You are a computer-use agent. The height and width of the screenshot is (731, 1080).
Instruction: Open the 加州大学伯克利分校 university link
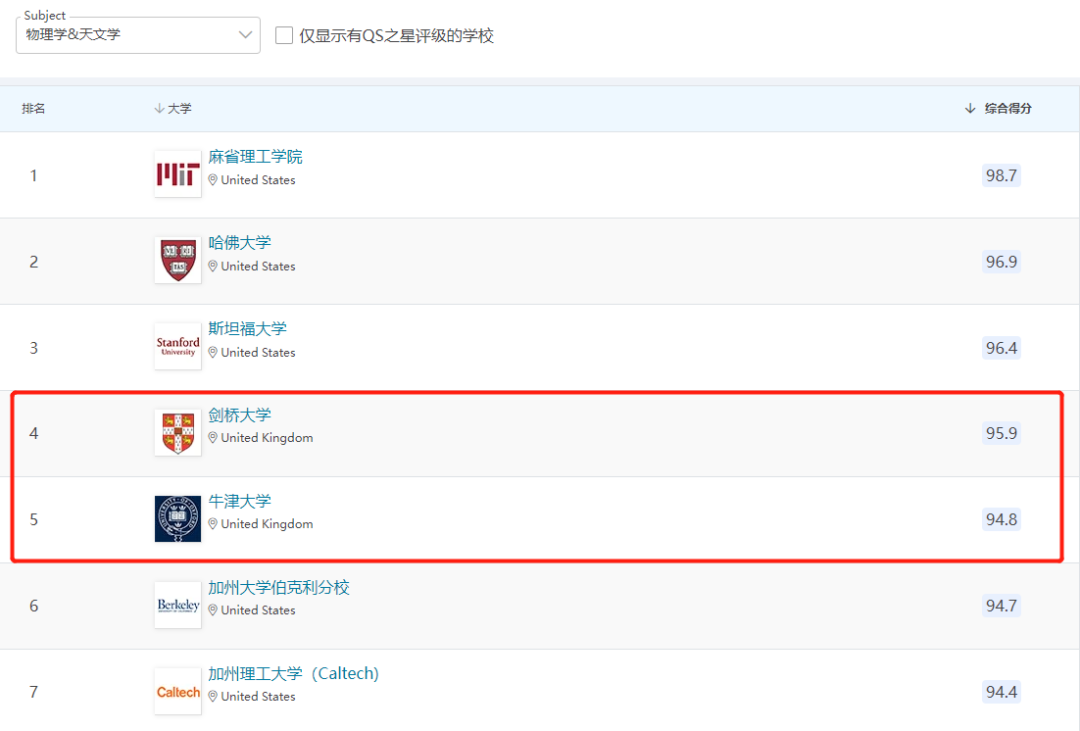tap(279, 588)
